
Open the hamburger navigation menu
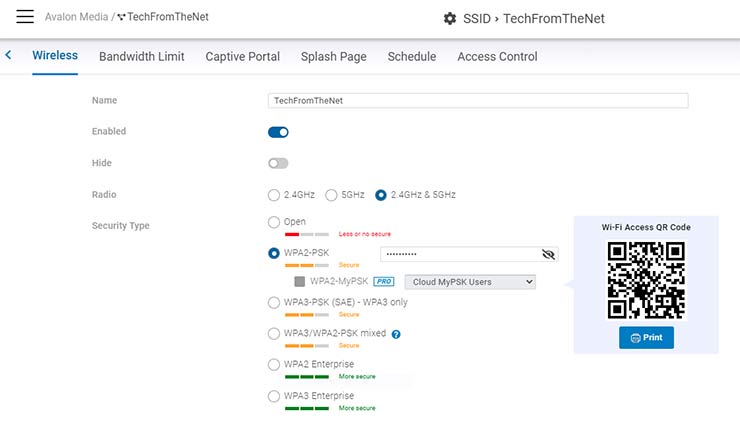[25, 18]
